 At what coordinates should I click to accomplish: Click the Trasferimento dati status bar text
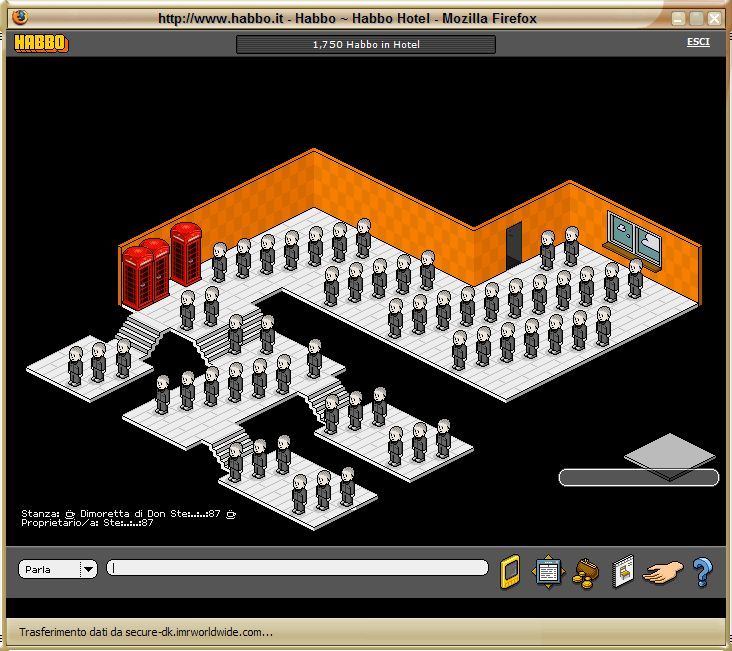point(146,632)
